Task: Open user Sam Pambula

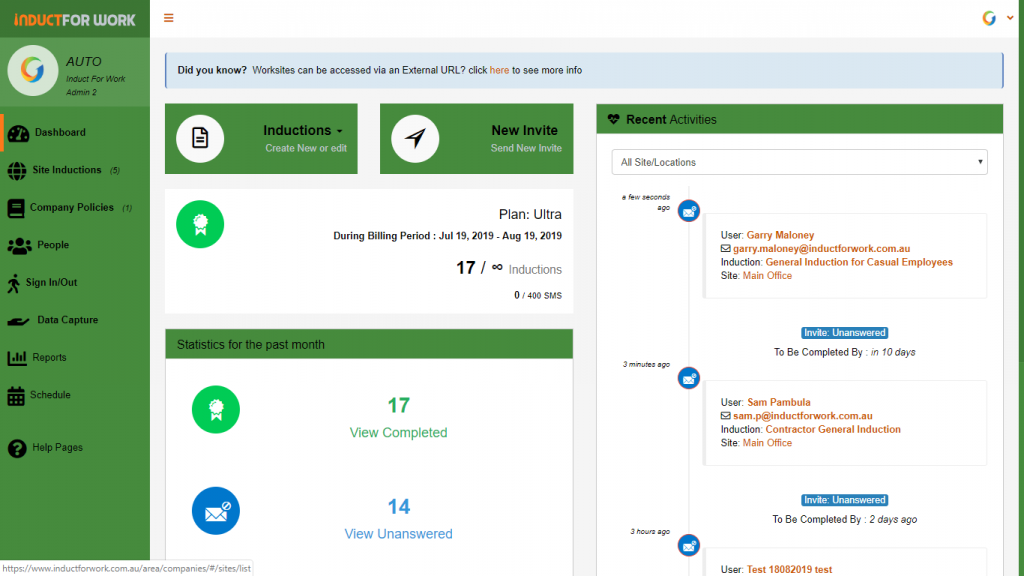Action: (778, 402)
